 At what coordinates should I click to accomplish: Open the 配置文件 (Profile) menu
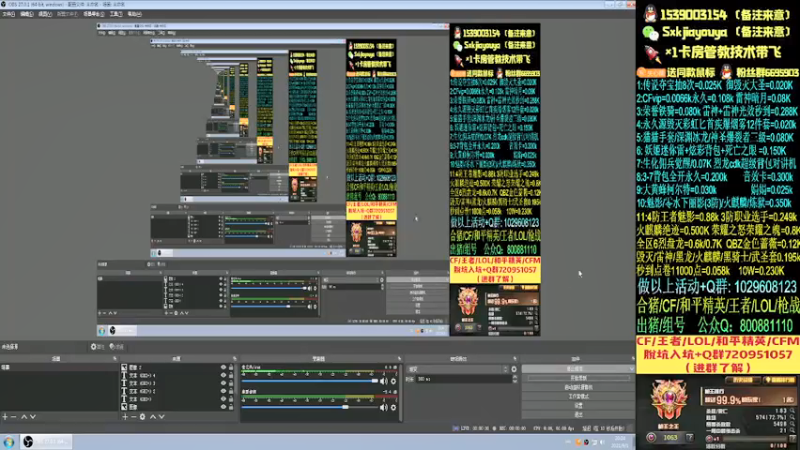click(67, 14)
